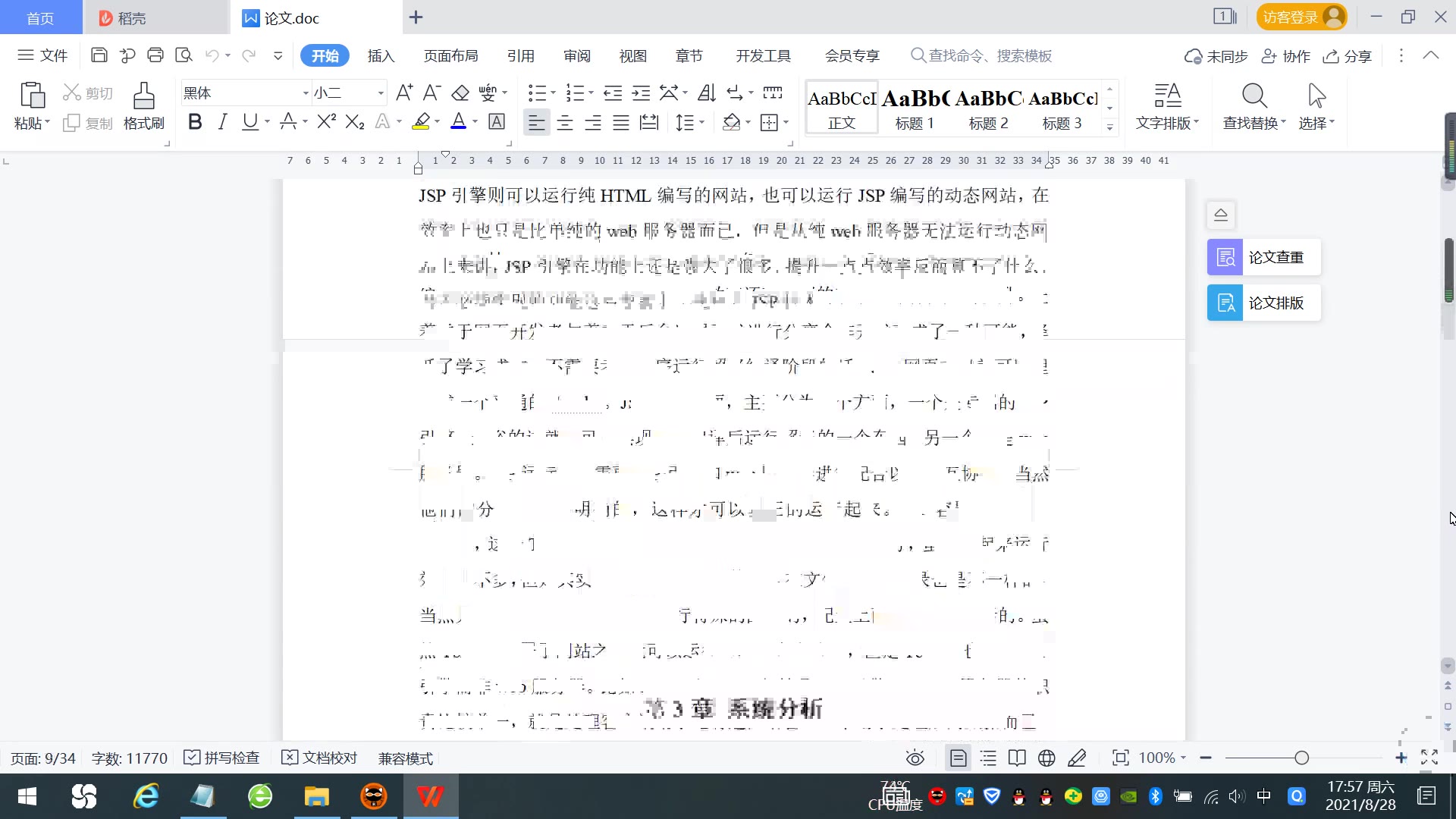
Task: Set right text alignment
Action: tap(593, 122)
